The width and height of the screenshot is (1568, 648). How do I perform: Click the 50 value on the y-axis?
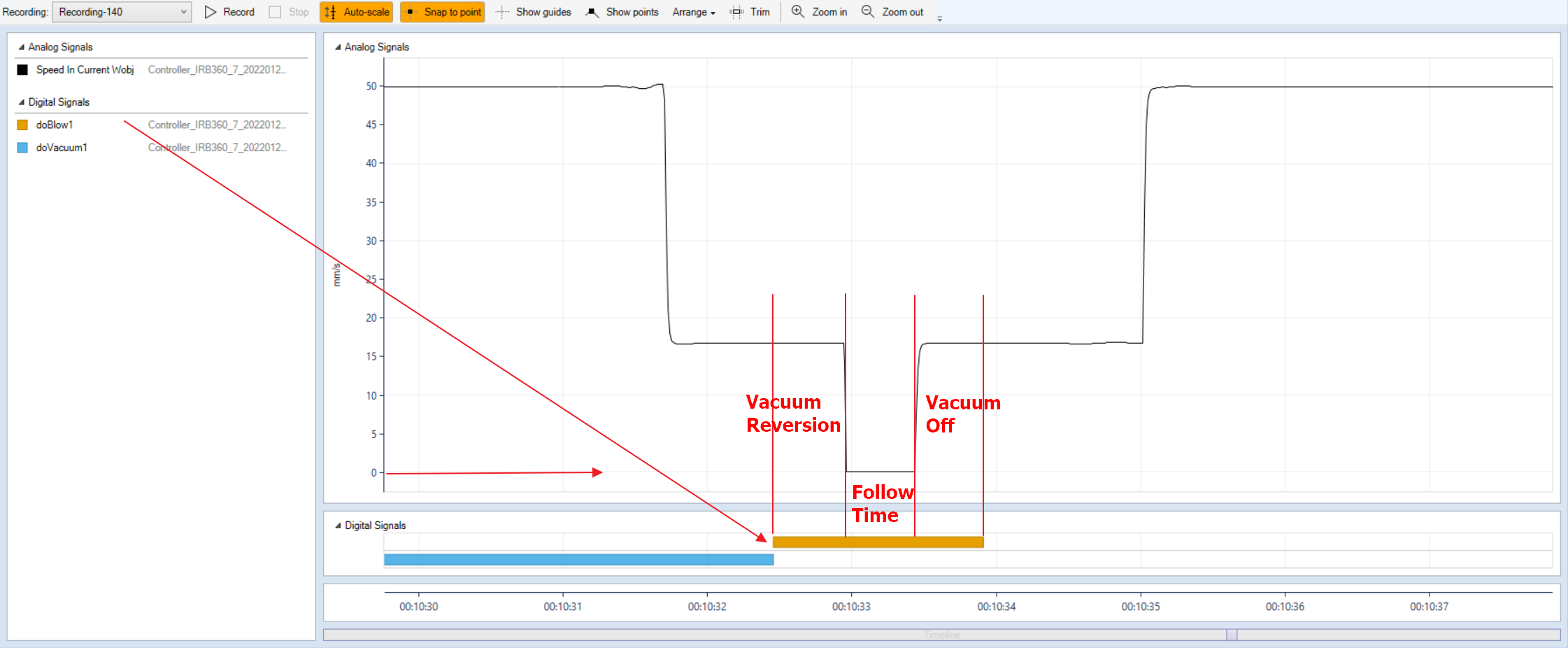(x=371, y=86)
